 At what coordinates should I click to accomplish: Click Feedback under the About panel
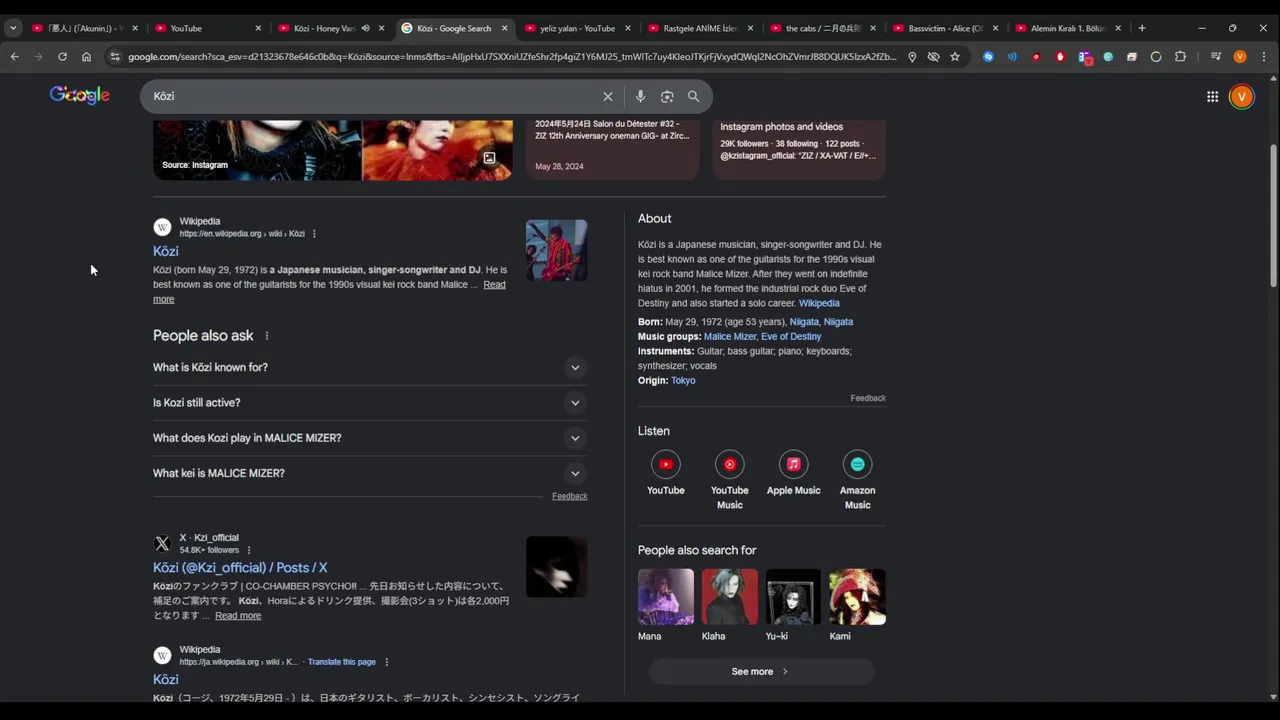click(x=868, y=398)
